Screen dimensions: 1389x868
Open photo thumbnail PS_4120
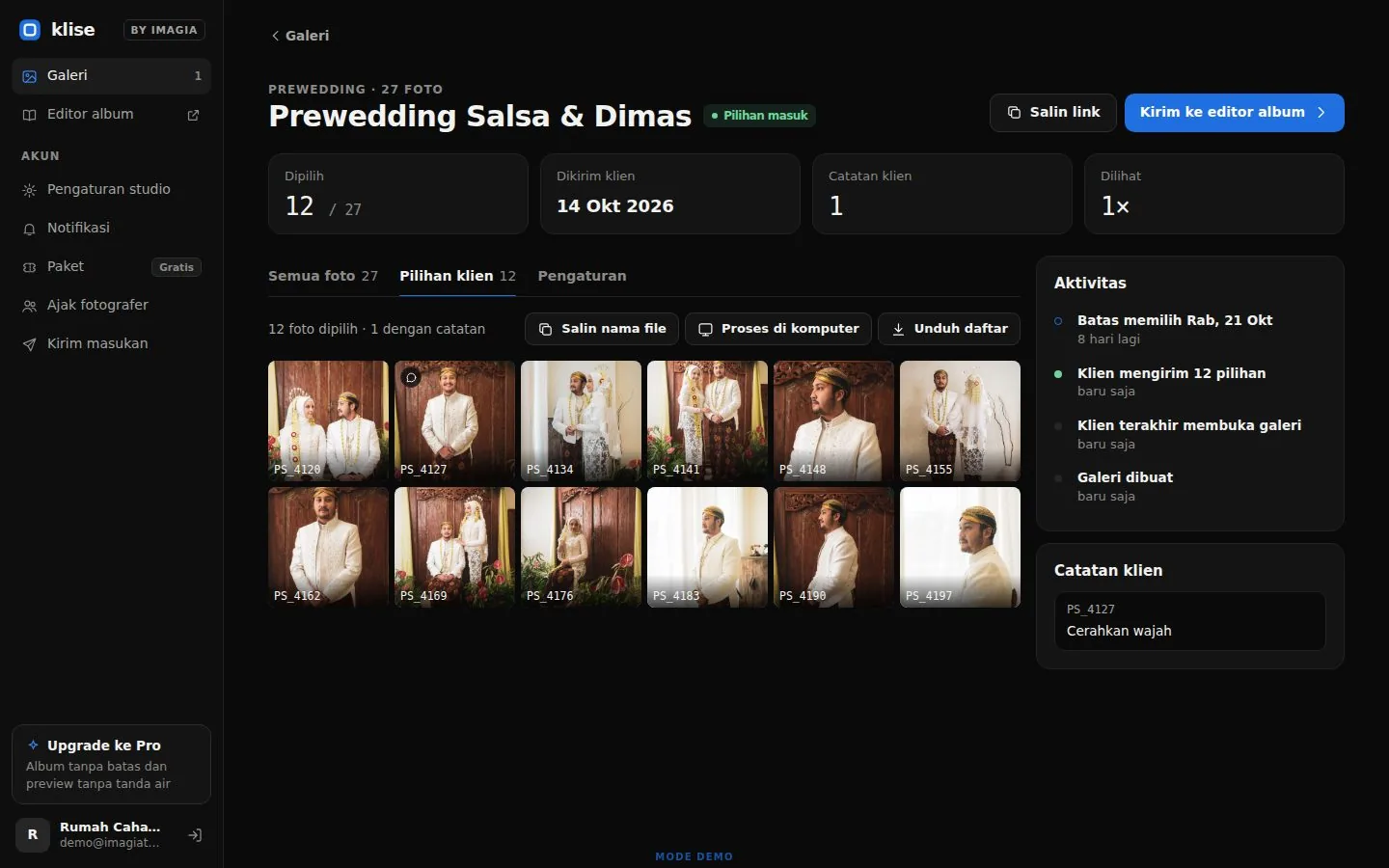[328, 420]
